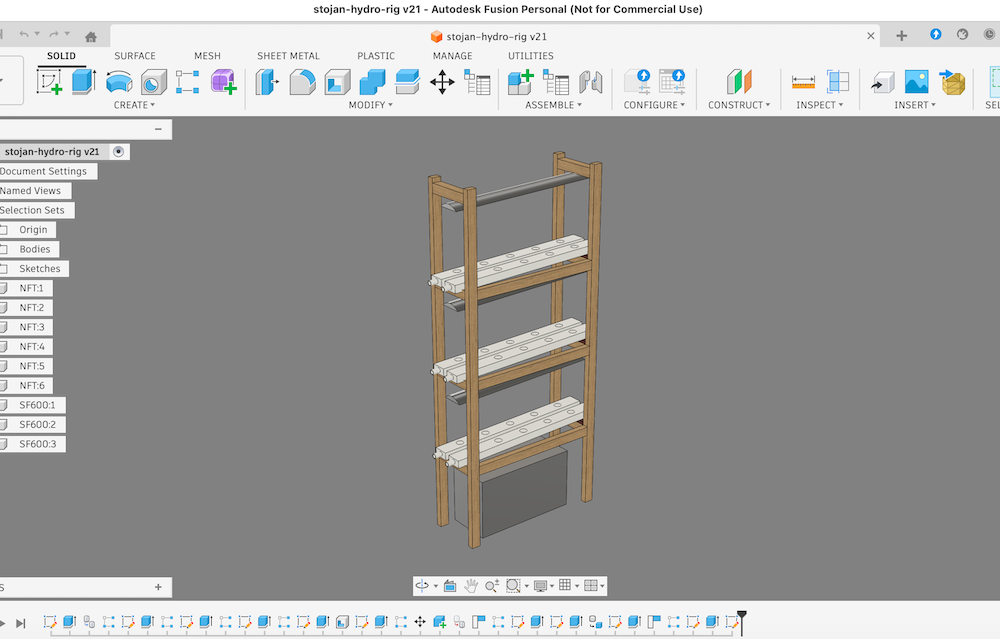Switch to the SHEET METAL tab
Screen dimensions: 1000x639
[x=289, y=56]
